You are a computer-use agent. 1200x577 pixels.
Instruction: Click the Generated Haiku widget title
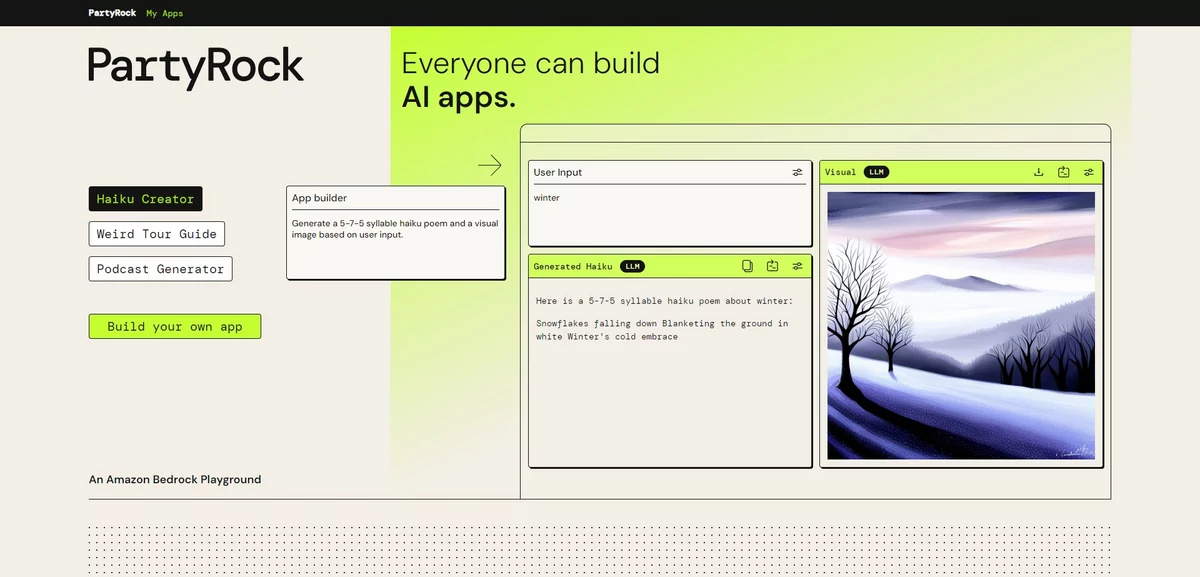tap(573, 266)
